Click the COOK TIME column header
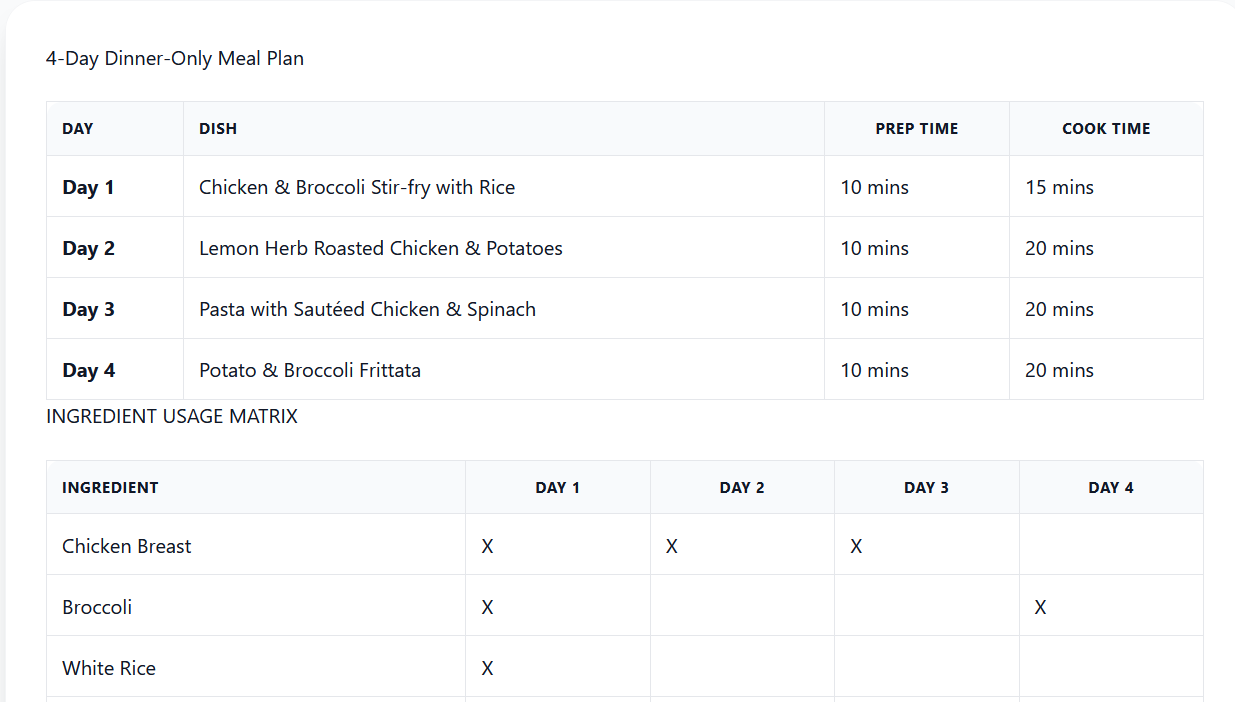This screenshot has height=702, width=1235. coord(1105,129)
